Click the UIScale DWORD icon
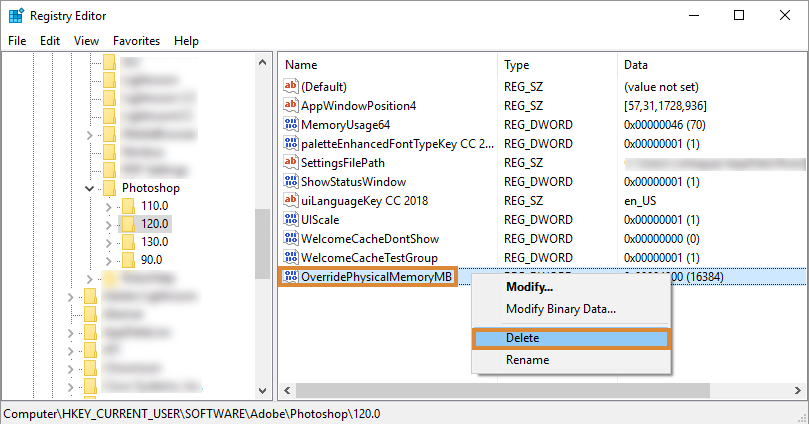Image resolution: width=809 pixels, height=424 pixels. pos(292,220)
